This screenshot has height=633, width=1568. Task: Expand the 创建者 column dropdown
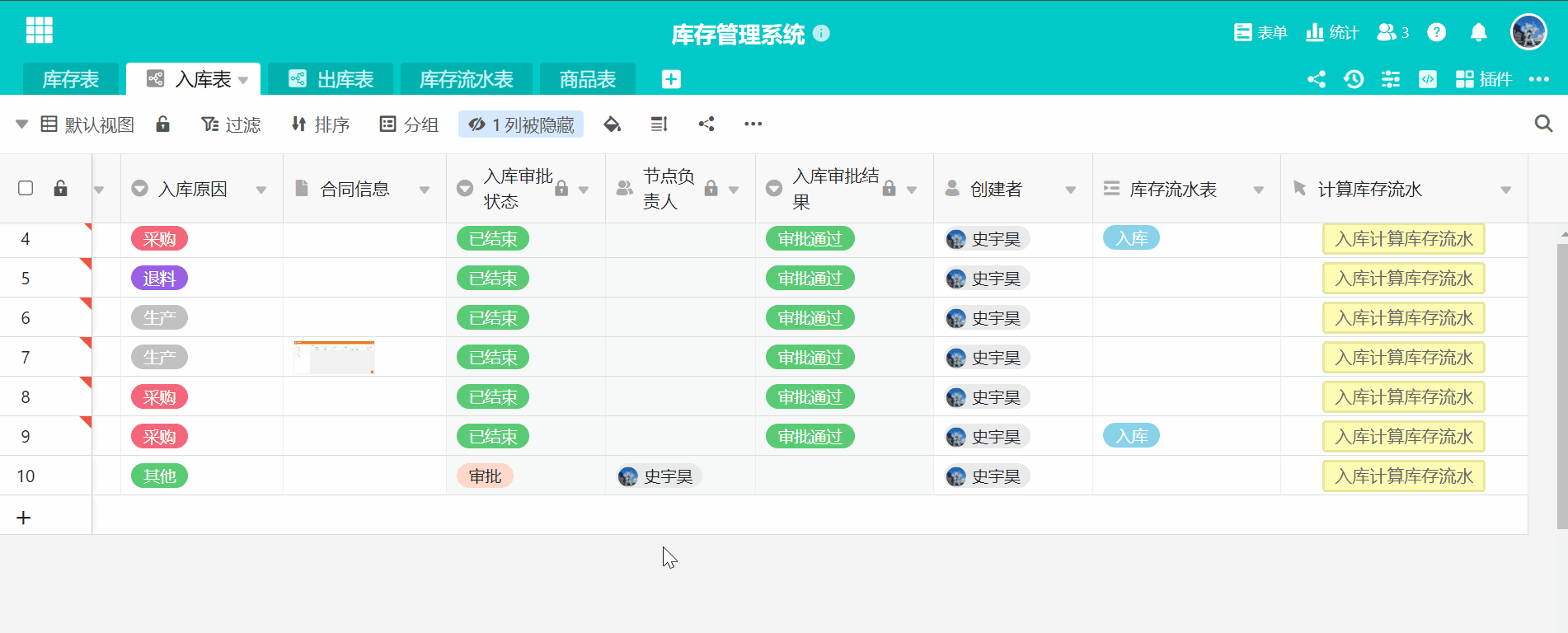pyautogui.click(x=1071, y=190)
